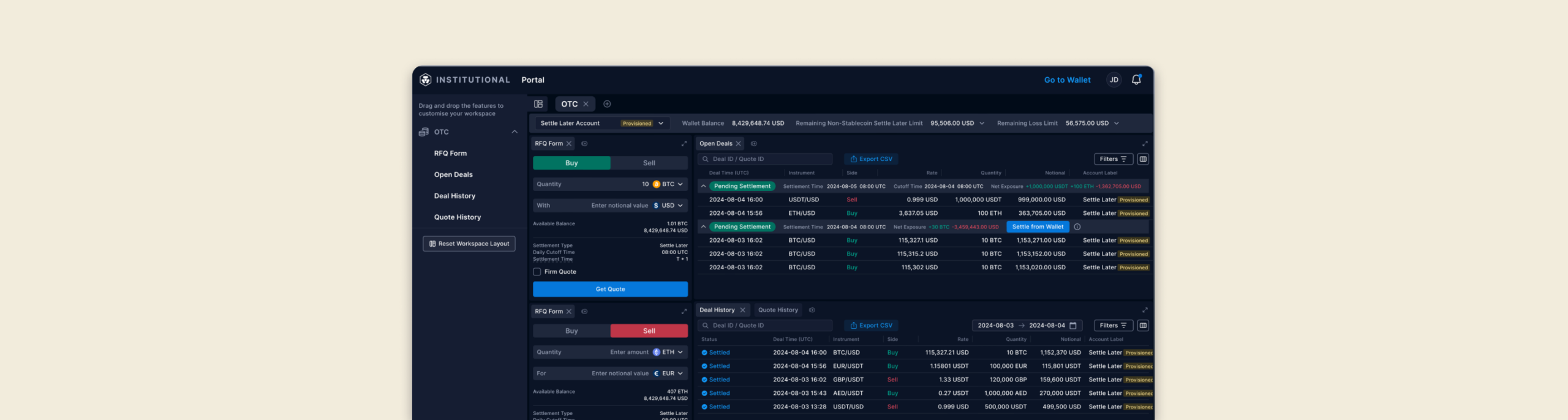Close the OTC workspace tab
The image size is (1568, 420).
586,104
